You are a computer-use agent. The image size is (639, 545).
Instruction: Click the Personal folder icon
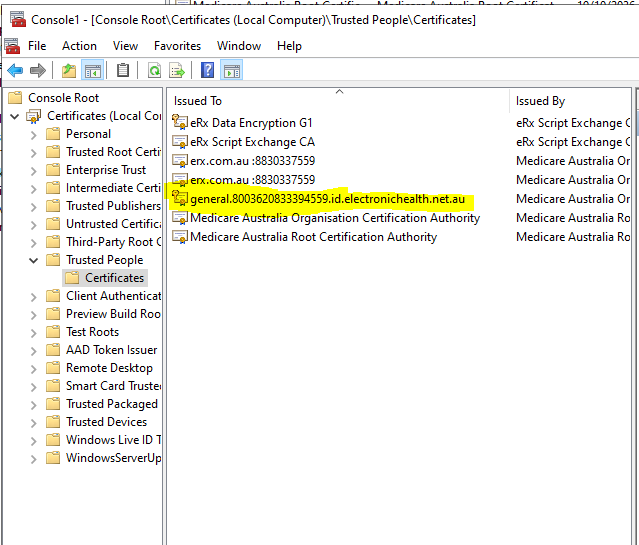53,134
